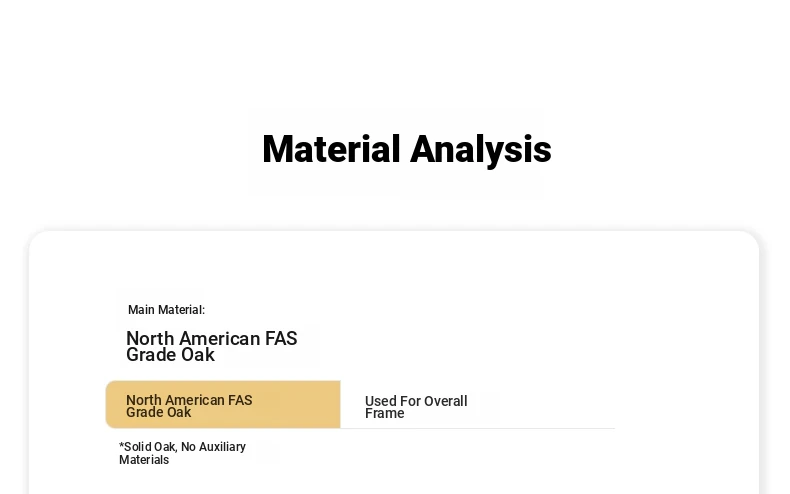Click the gray line beneath the usage row
The image size is (790, 494).
pyautogui.click(x=478, y=428)
